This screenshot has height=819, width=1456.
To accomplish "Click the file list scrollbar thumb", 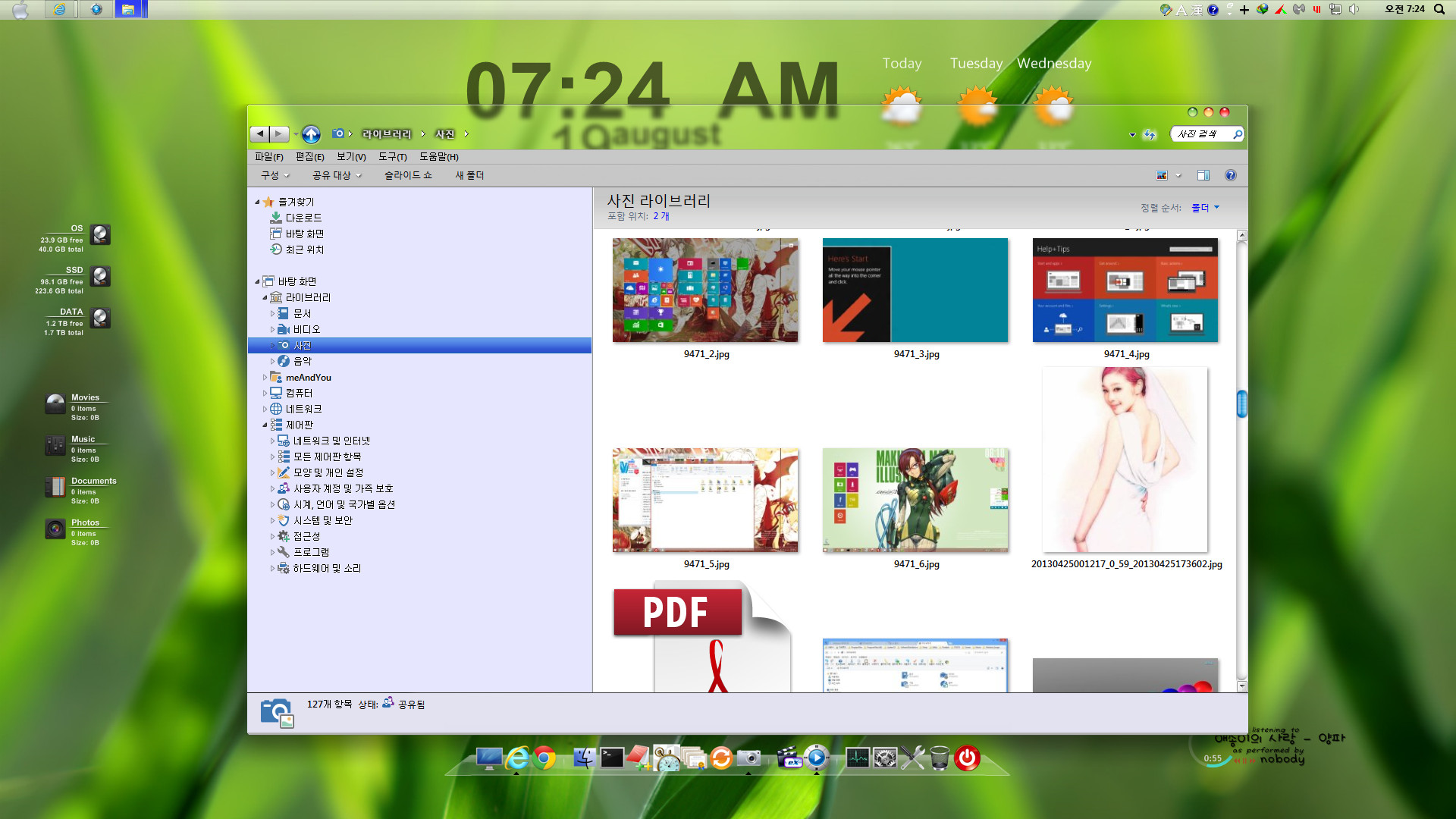I will click(x=1241, y=404).
